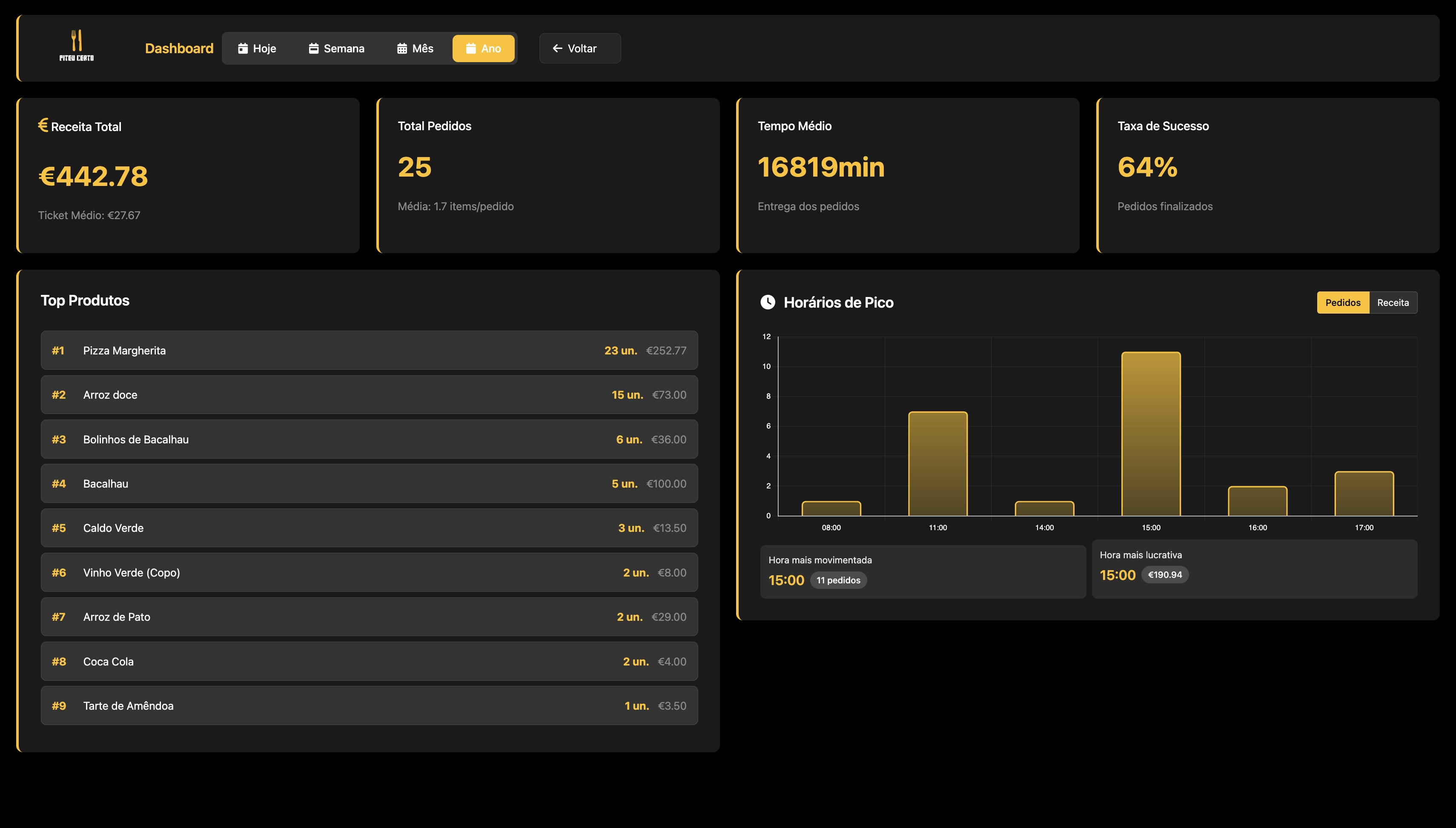Viewport: 1456px width, 828px height.
Task: Click the euro icon beside Receita Total
Action: pos(43,125)
